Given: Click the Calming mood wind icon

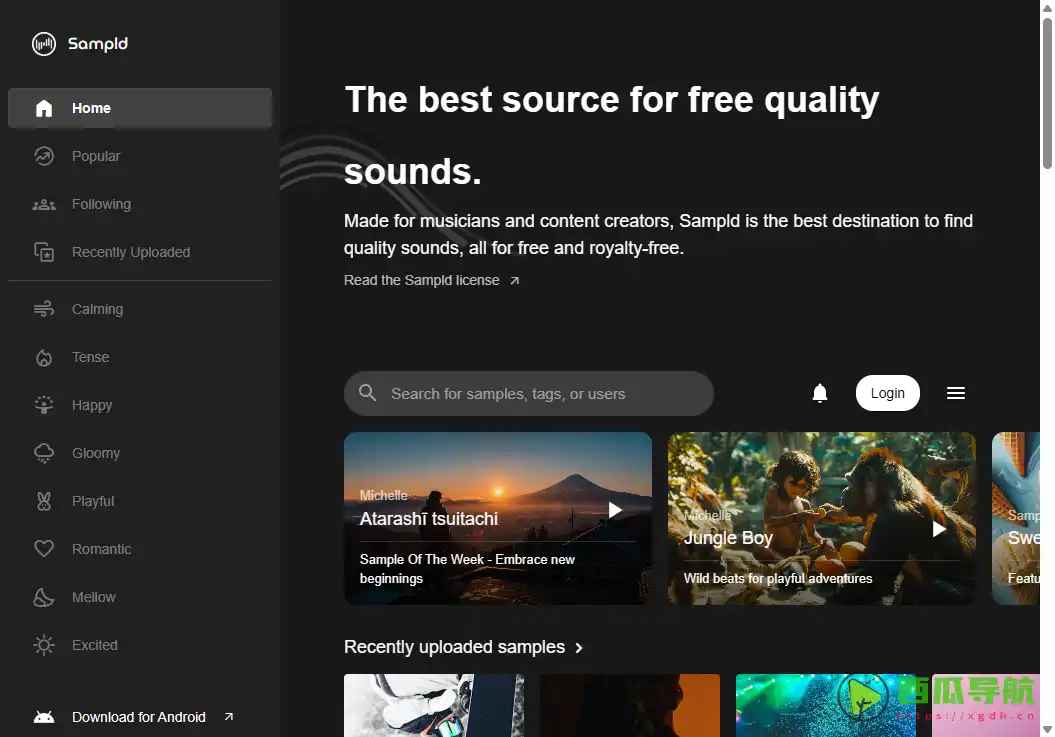Looking at the screenshot, I should point(44,309).
